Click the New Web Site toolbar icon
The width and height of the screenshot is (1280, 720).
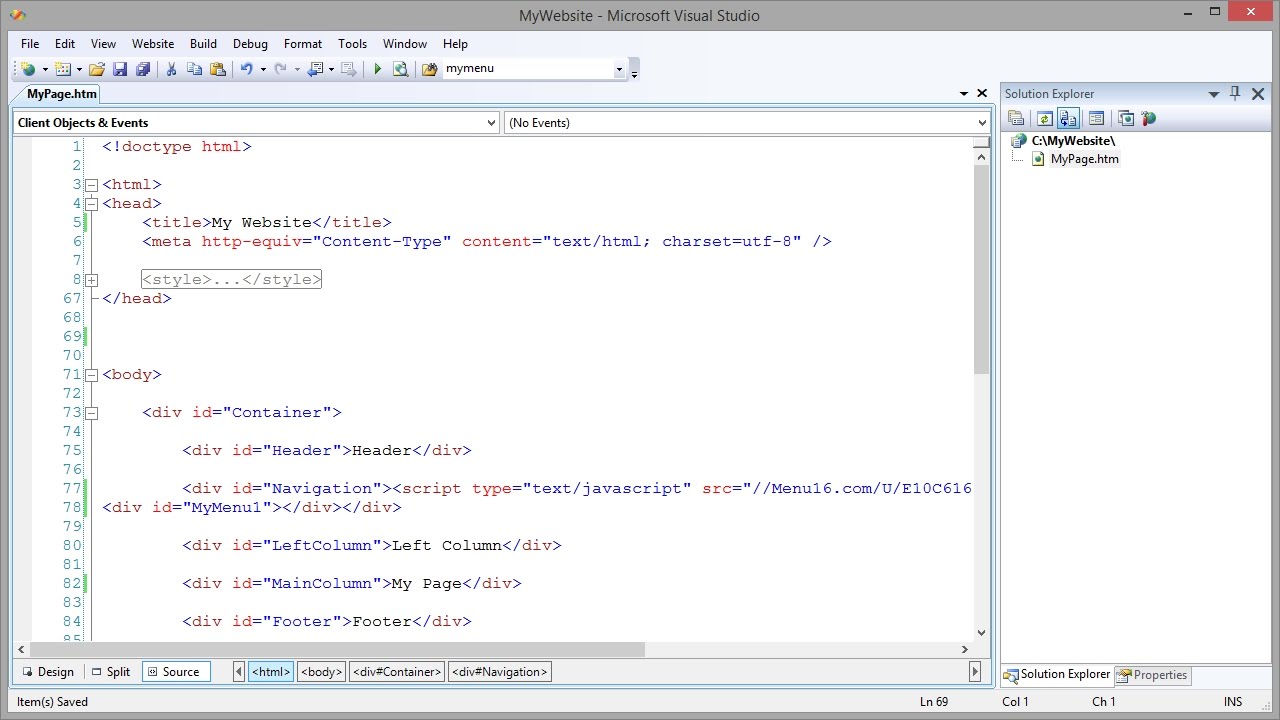click(x=28, y=69)
